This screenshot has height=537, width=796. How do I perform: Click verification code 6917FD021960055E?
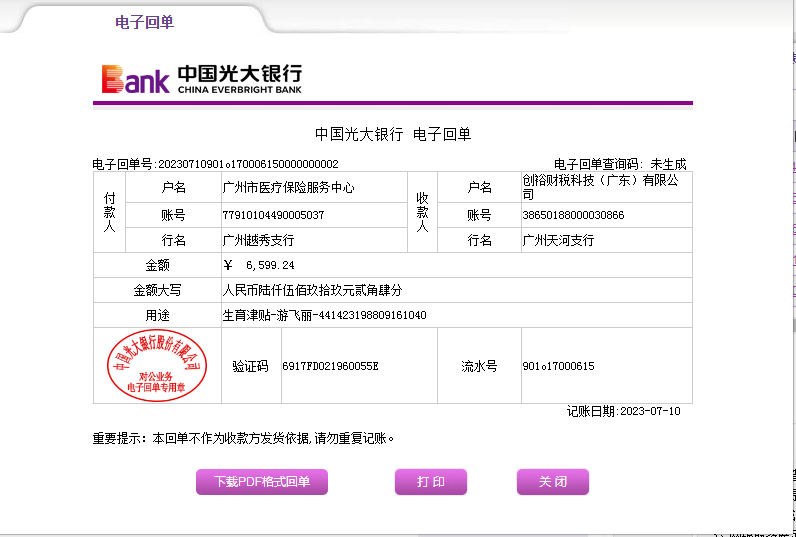(x=330, y=366)
